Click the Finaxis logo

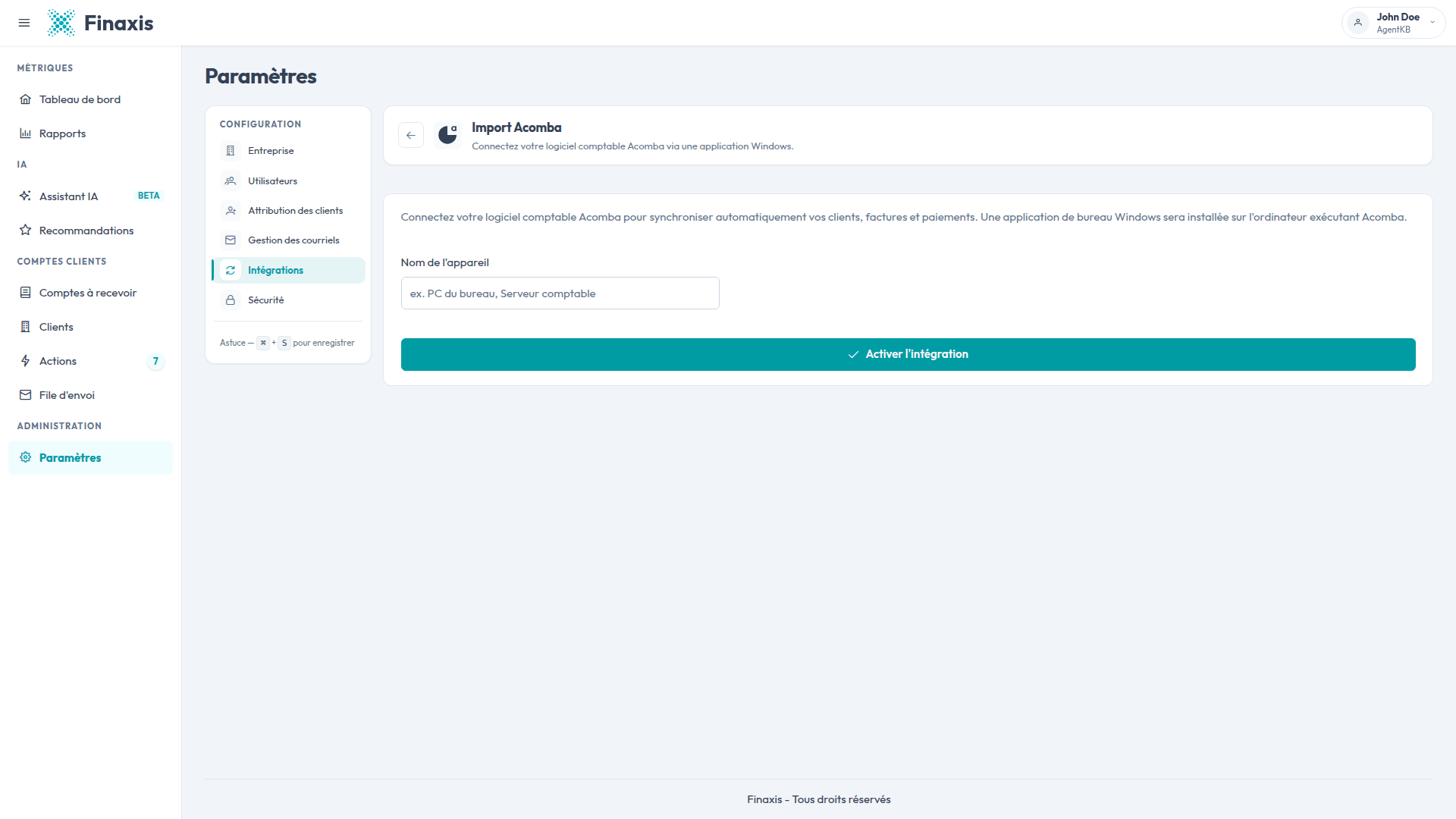pos(100,23)
